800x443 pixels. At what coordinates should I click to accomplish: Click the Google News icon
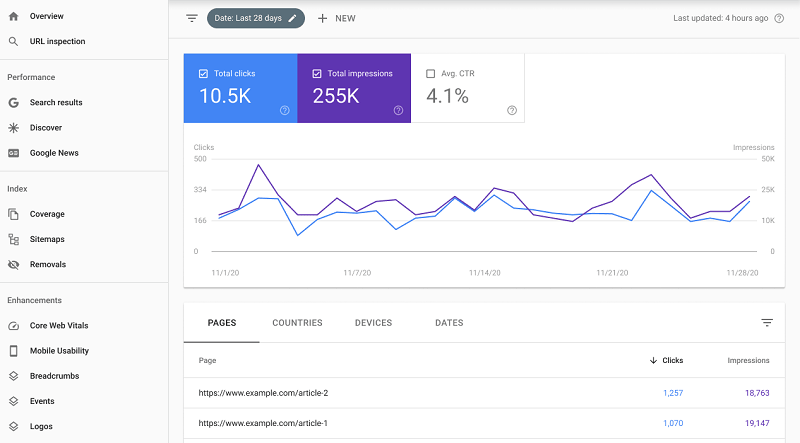tap(14, 153)
